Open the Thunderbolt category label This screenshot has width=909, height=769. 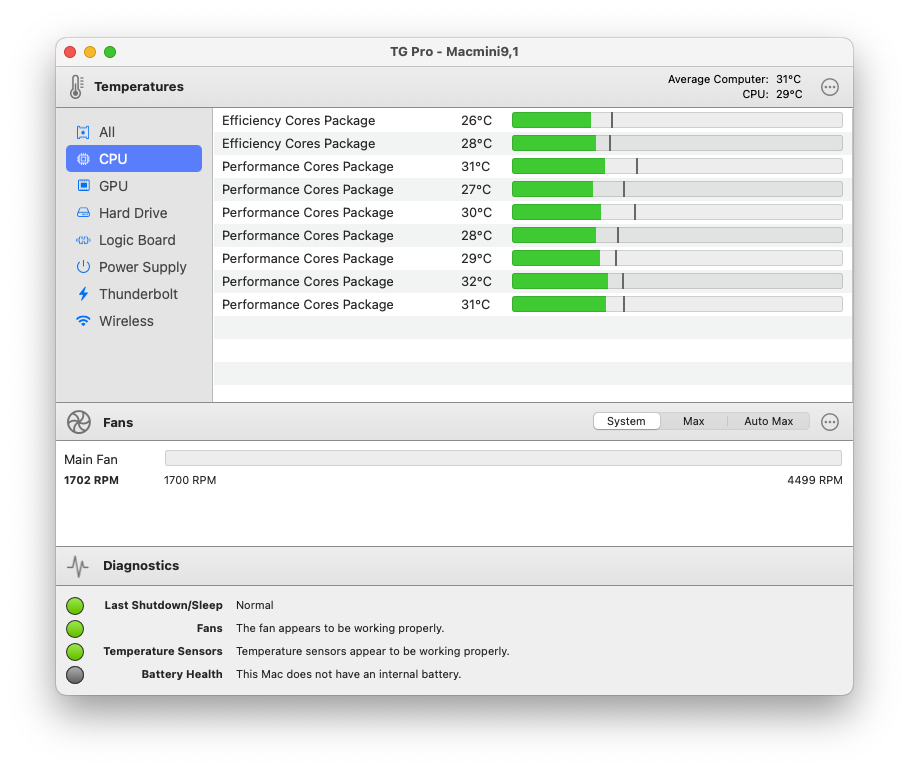point(138,294)
